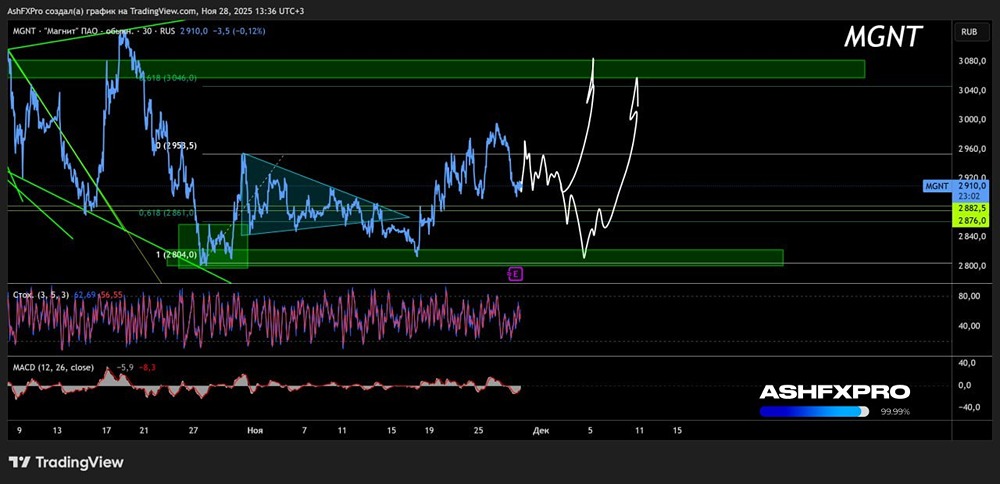Select the MACD (12, 26, close) indicator legend
Viewport: 1000px width, 484px height.
point(53,368)
